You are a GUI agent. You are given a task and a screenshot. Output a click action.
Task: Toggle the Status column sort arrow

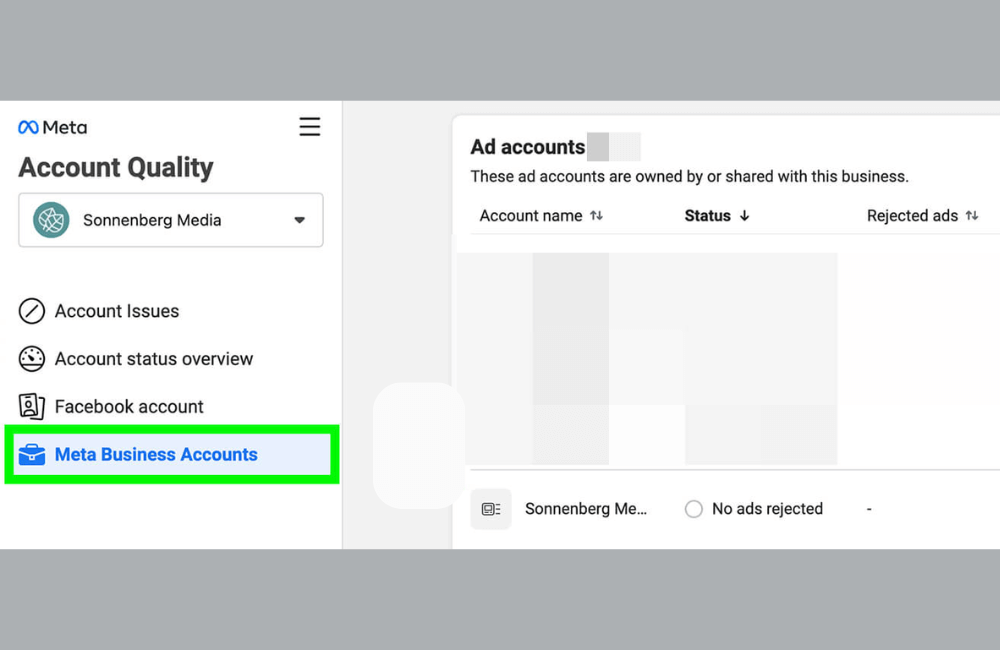744,216
